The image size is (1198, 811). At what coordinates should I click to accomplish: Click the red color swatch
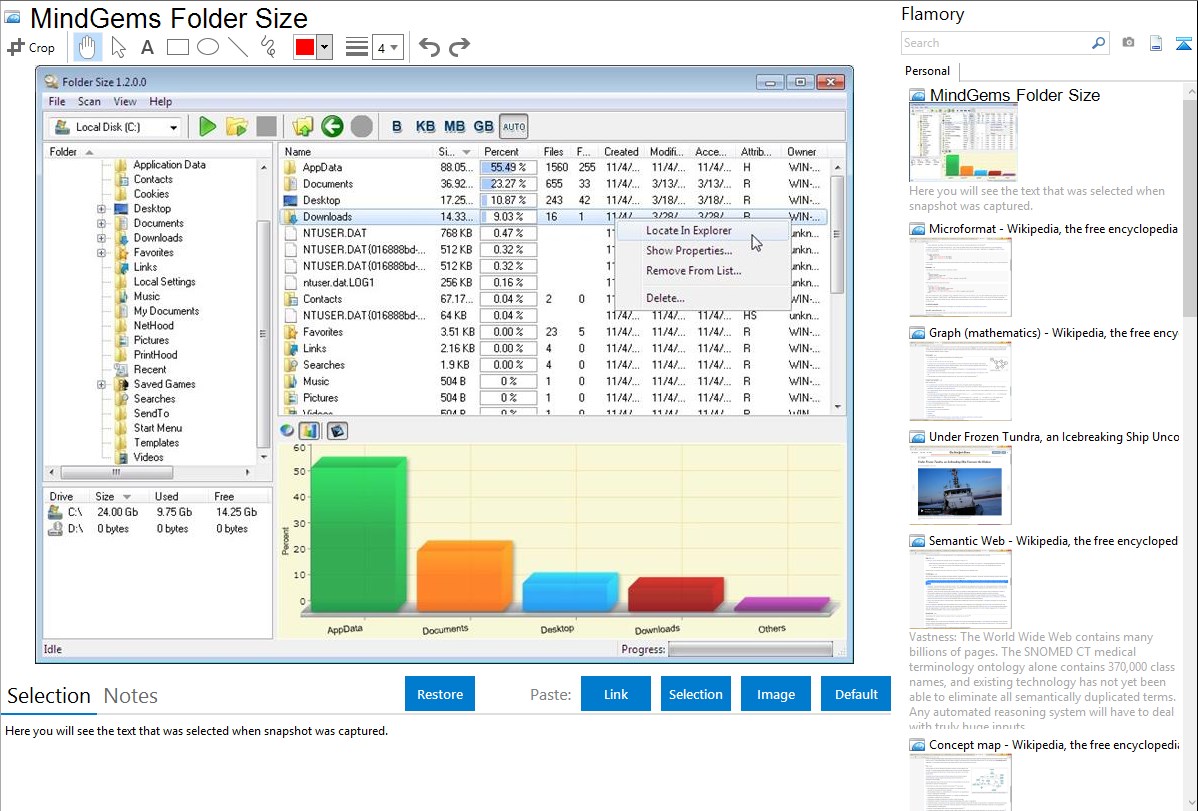304,47
